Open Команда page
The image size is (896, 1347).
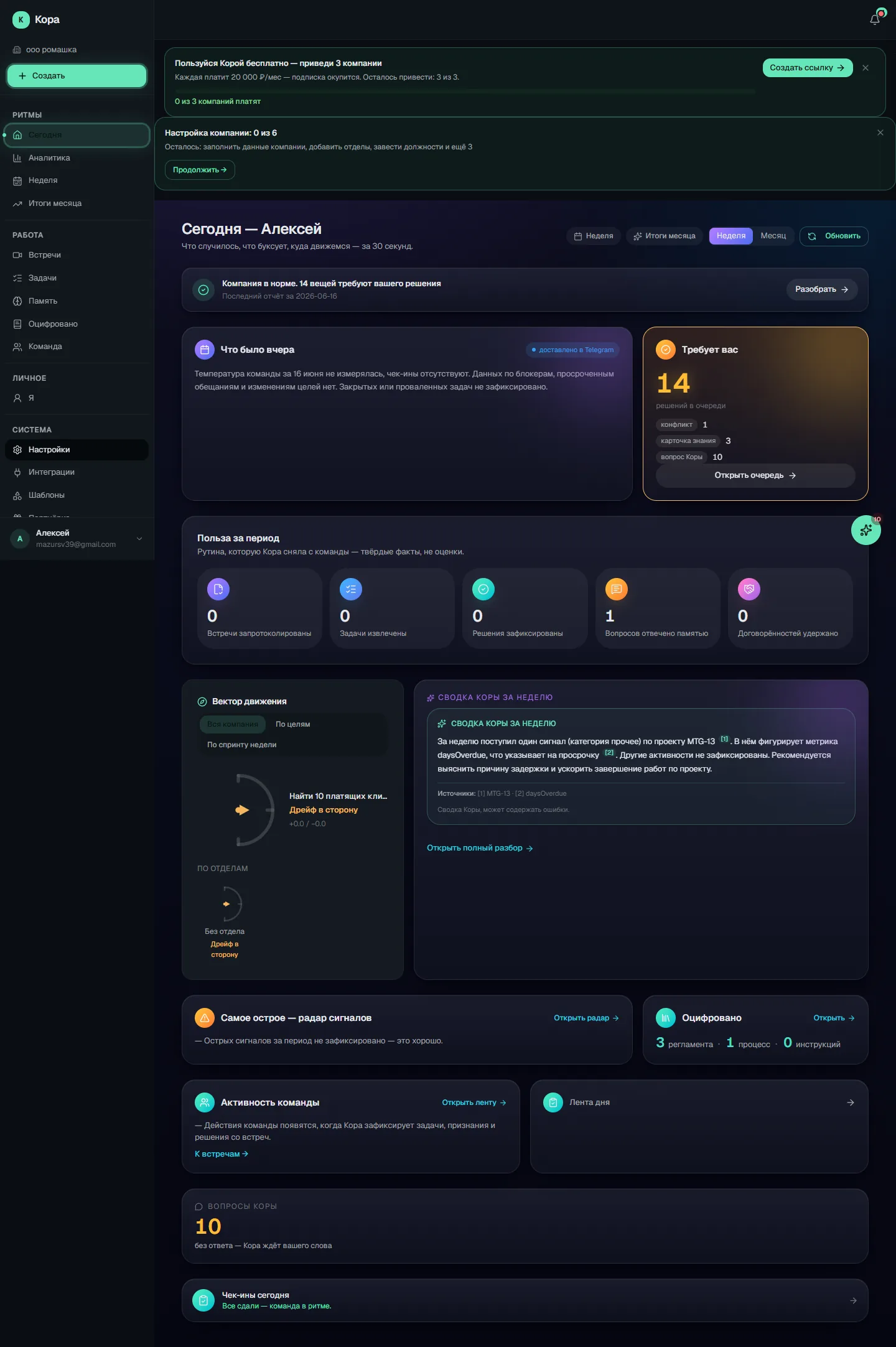pyautogui.click(x=77, y=347)
